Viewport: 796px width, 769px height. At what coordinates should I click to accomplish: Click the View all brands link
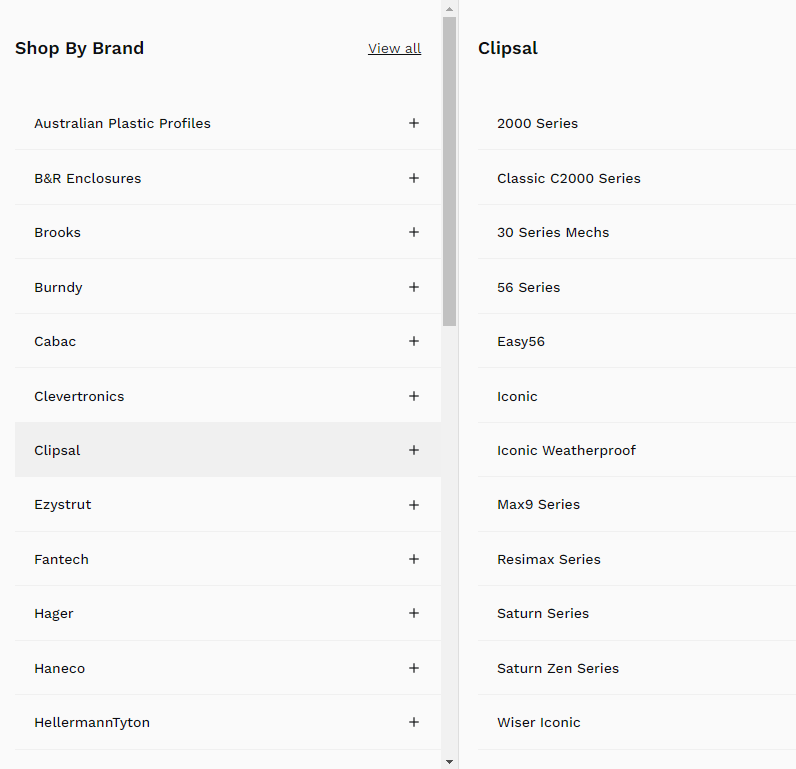[394, 48]
